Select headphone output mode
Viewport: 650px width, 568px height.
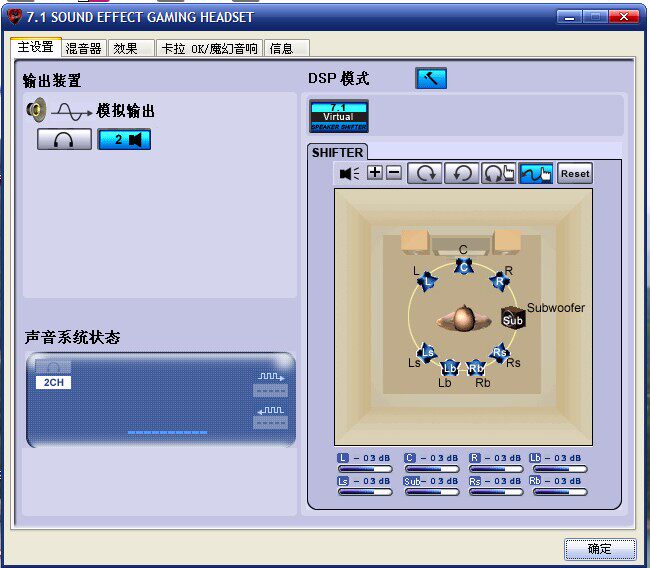pyautogui.click(x=64, y=139)
